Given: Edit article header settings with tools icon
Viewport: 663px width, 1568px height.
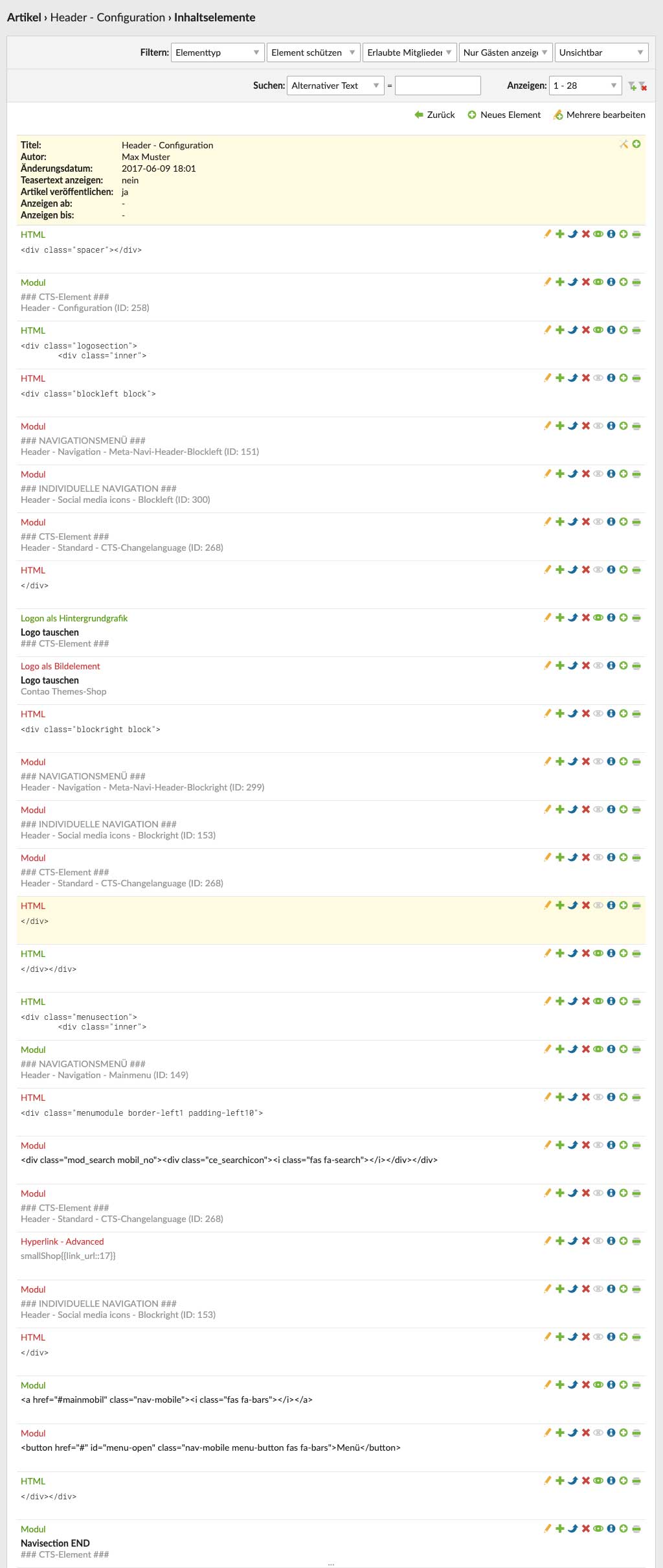Looking at the screenshot, I should 624,144.
